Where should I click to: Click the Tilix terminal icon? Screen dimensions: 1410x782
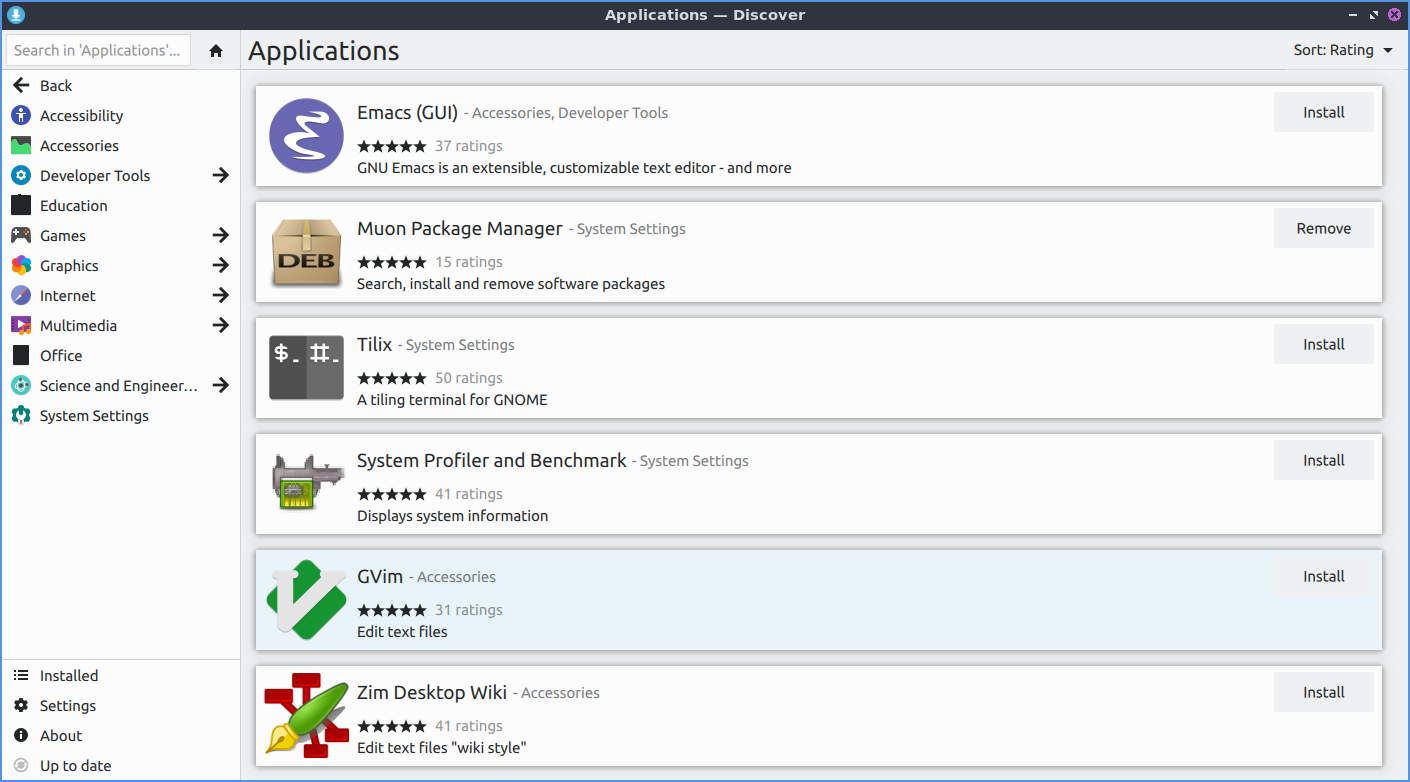coord(306,368)
